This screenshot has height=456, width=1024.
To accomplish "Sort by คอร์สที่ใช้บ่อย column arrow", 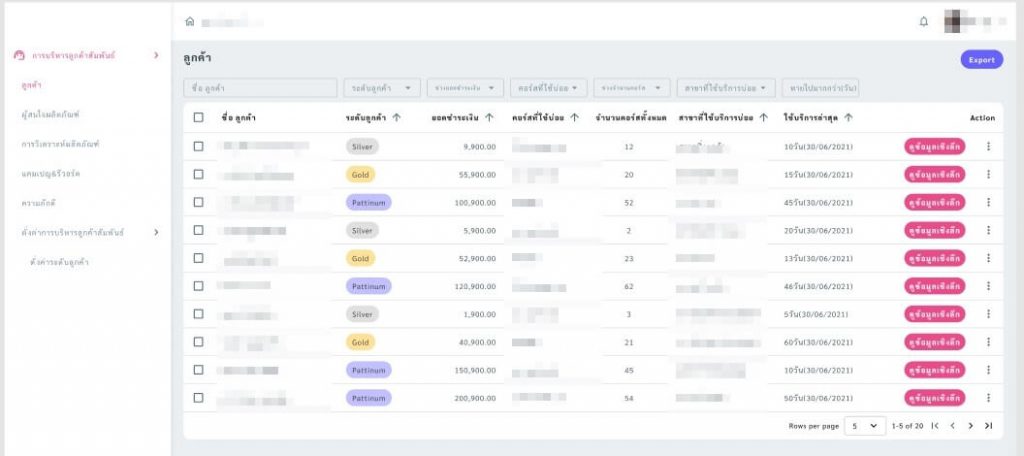I will pos(575,118).
